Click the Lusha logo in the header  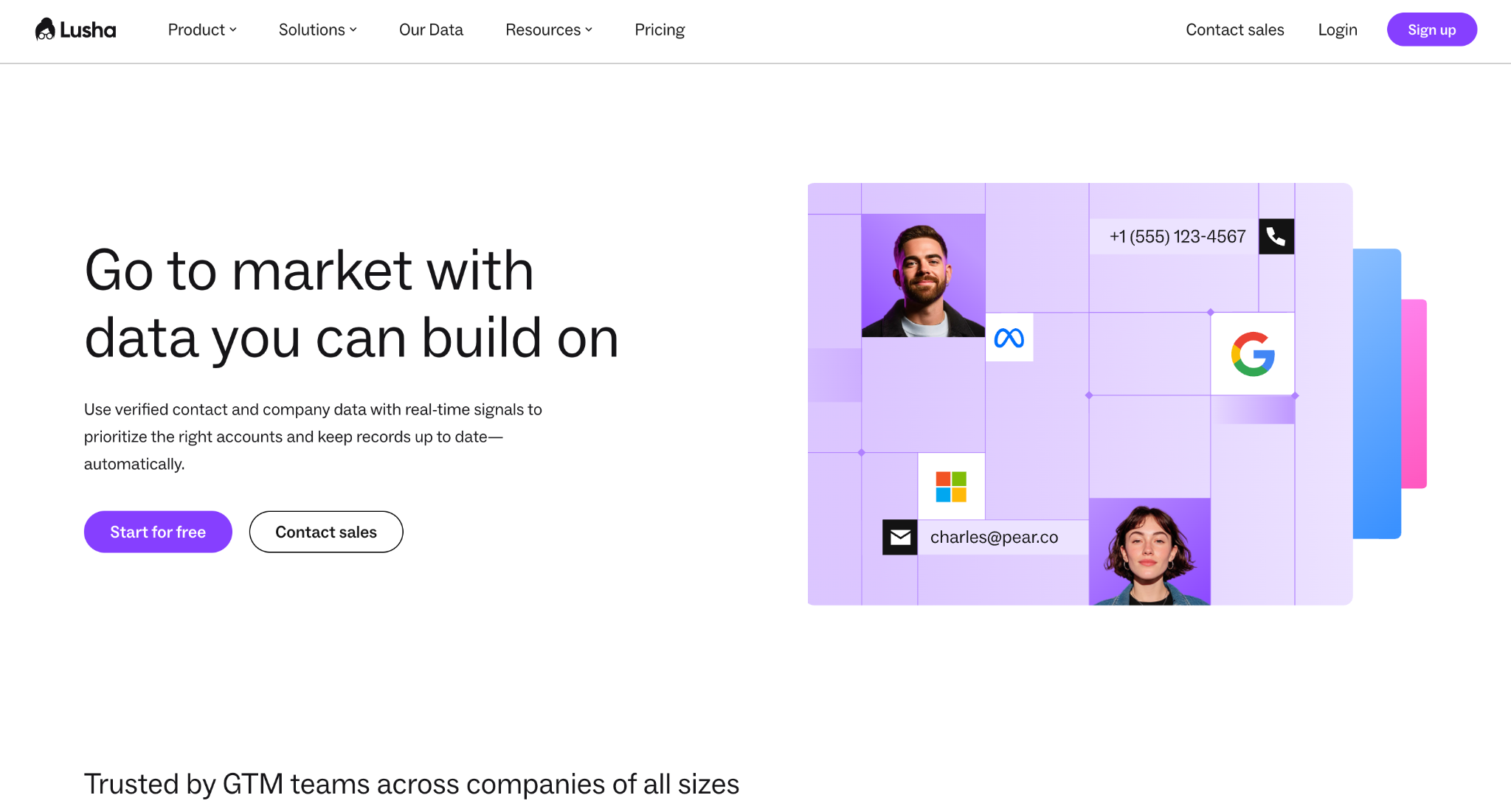click(75, 30)
